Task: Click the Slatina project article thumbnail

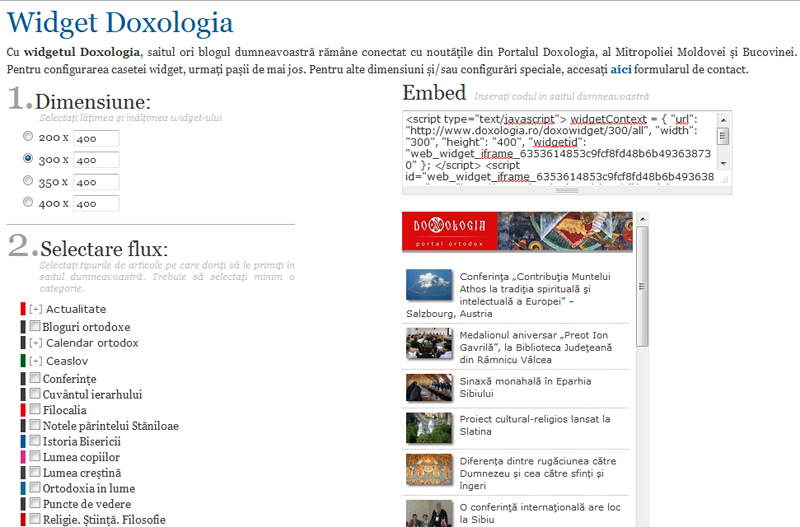Action: click(x=426, y=427)
